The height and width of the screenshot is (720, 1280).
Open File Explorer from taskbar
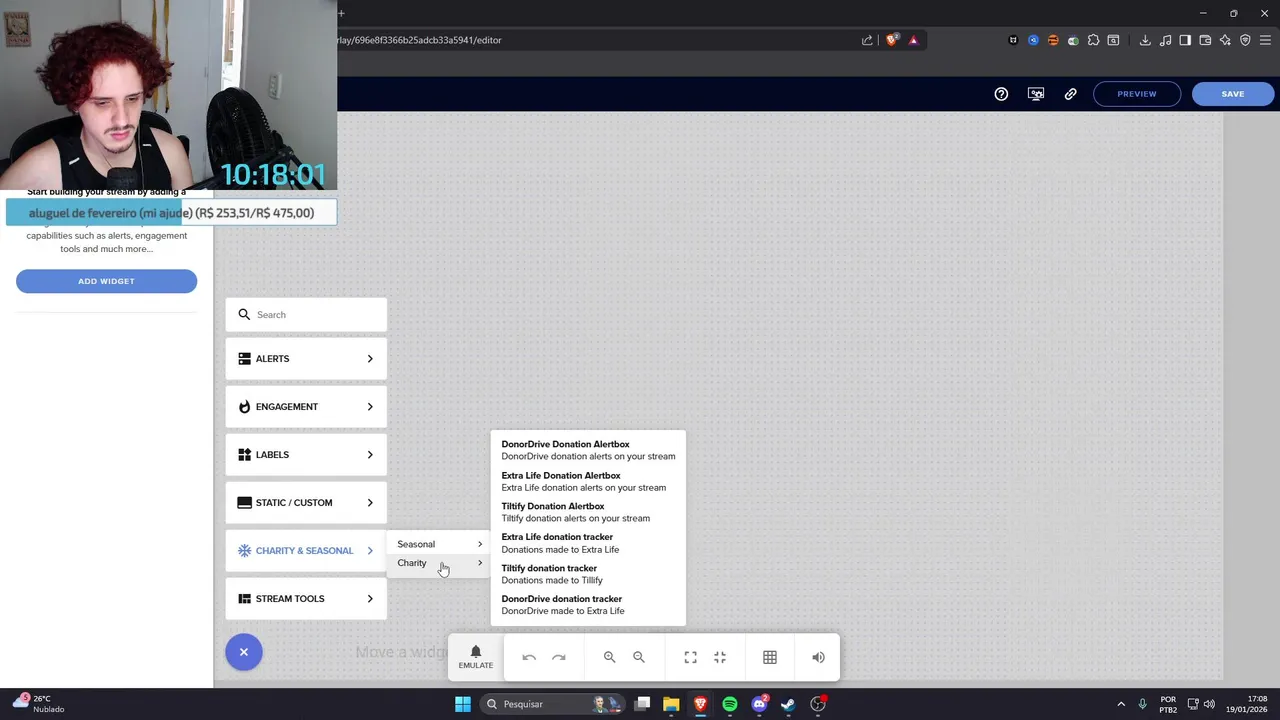pyautogui.click(x=671, y=704)
